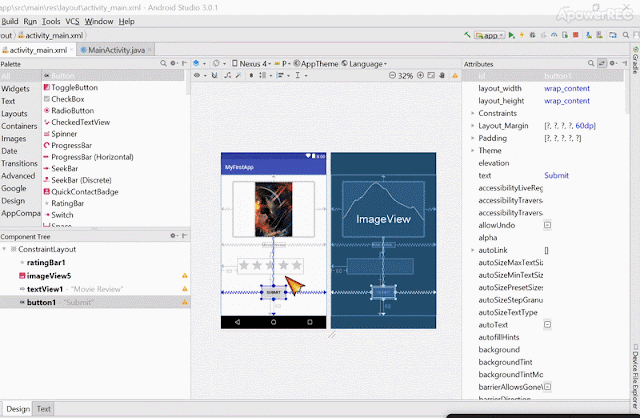The width and height of the screenshot is (640, 418).
Task: Select RatingBar in the palette
Action: 67,203
